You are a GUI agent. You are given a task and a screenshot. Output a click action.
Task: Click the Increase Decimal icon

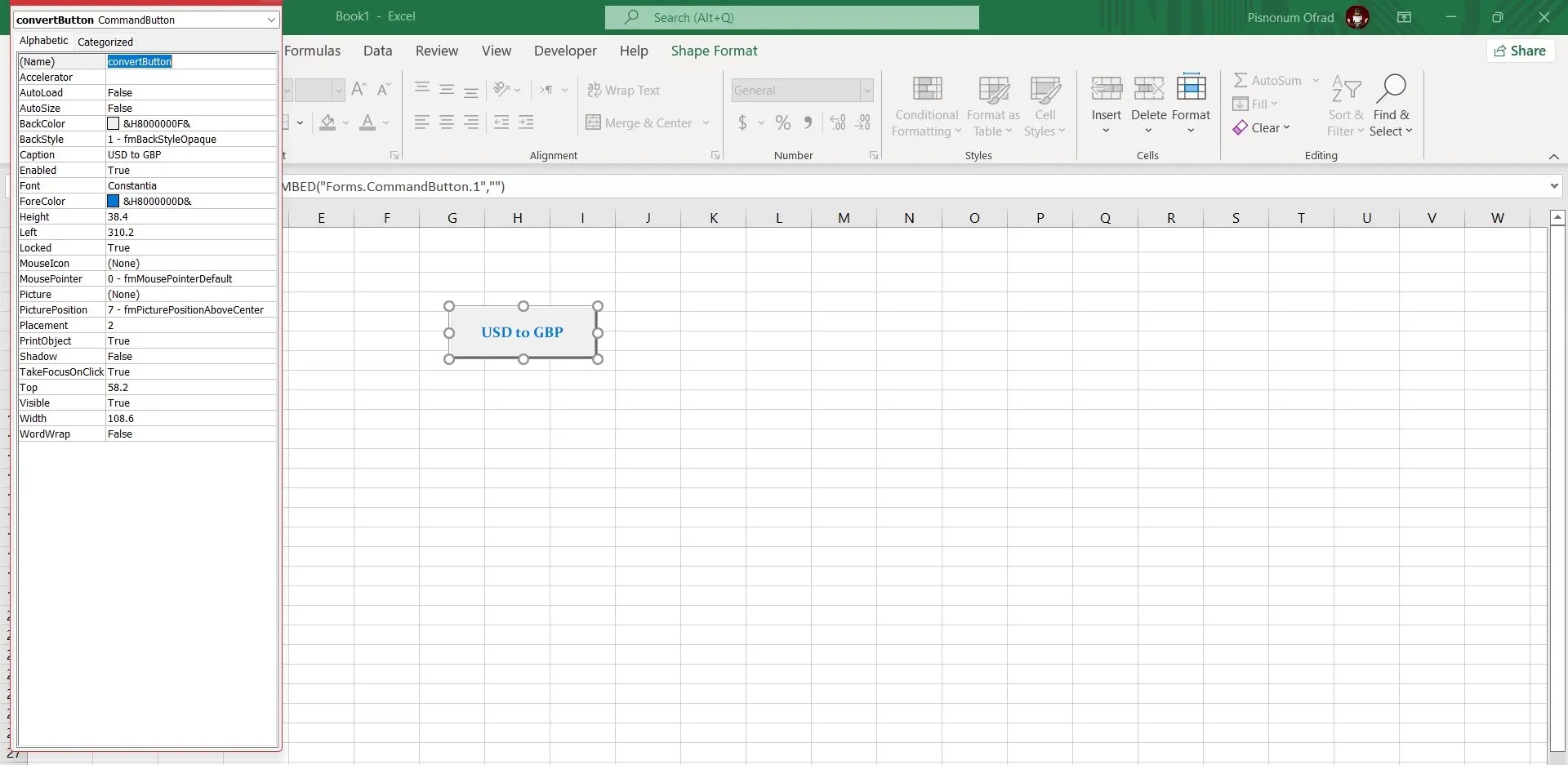[x=837, y=122]
